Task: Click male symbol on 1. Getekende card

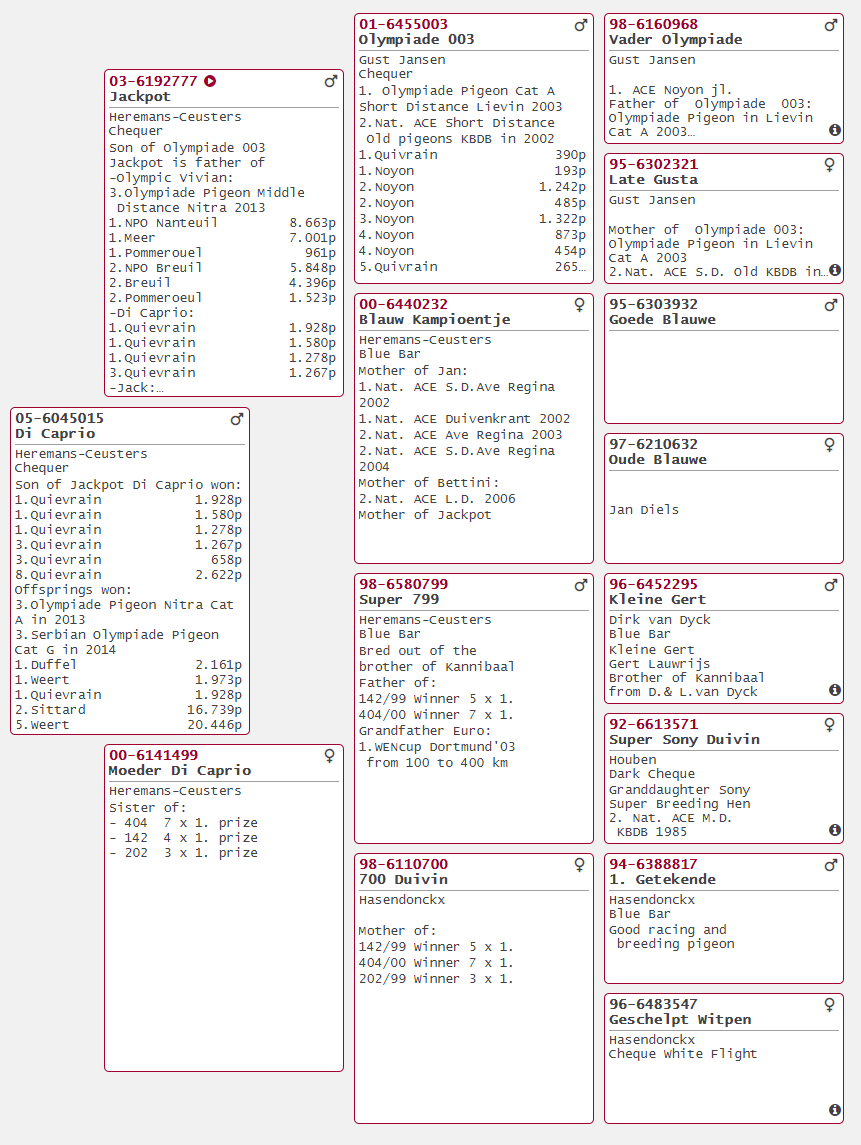Action: pos(830,865)
